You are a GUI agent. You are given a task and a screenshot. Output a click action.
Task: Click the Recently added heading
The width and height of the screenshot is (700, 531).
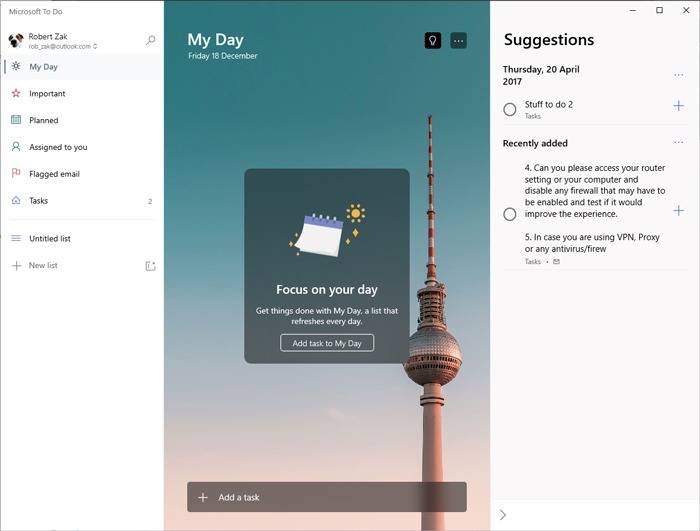tap(535, 143)
